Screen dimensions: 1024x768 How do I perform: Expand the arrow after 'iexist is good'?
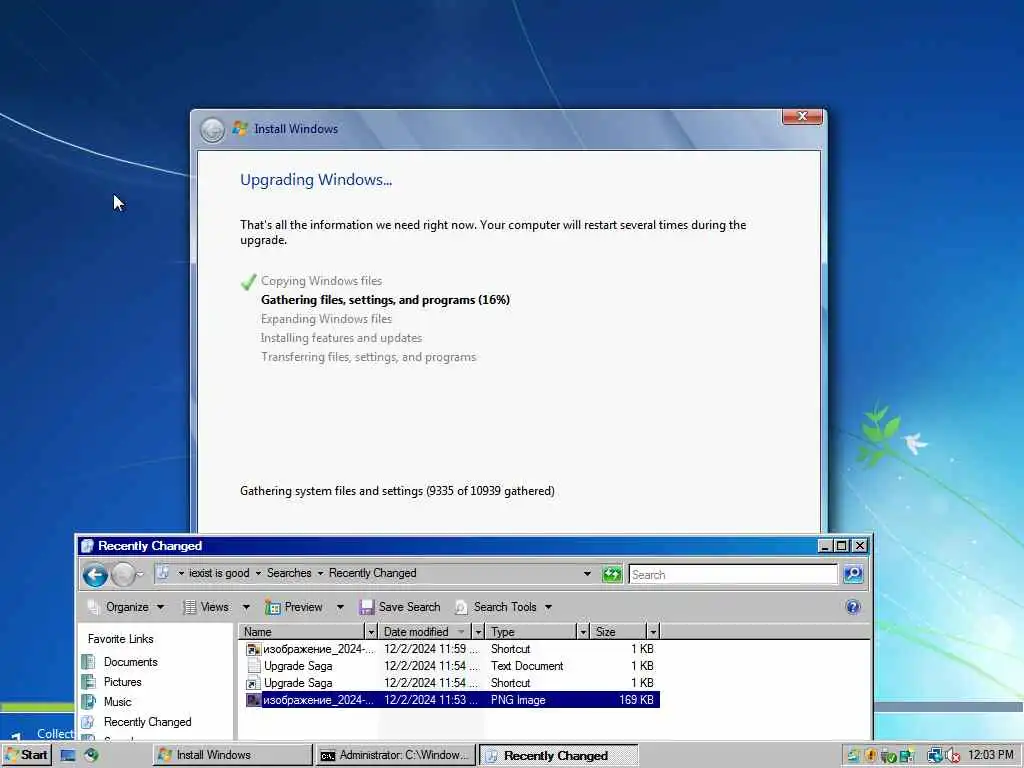coord(258,573)
